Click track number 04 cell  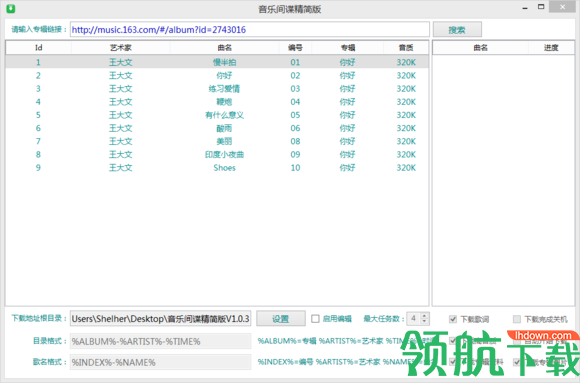tap(295, 102)
